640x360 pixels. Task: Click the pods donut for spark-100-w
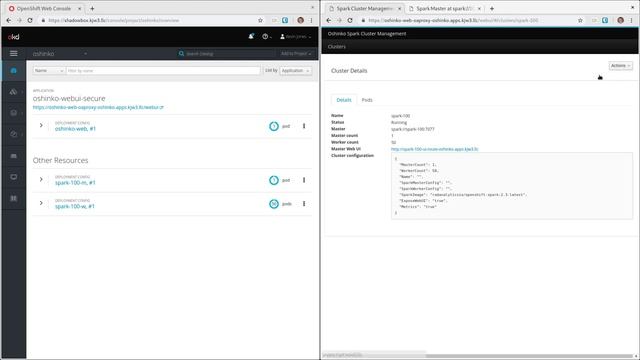coord(274,204)
